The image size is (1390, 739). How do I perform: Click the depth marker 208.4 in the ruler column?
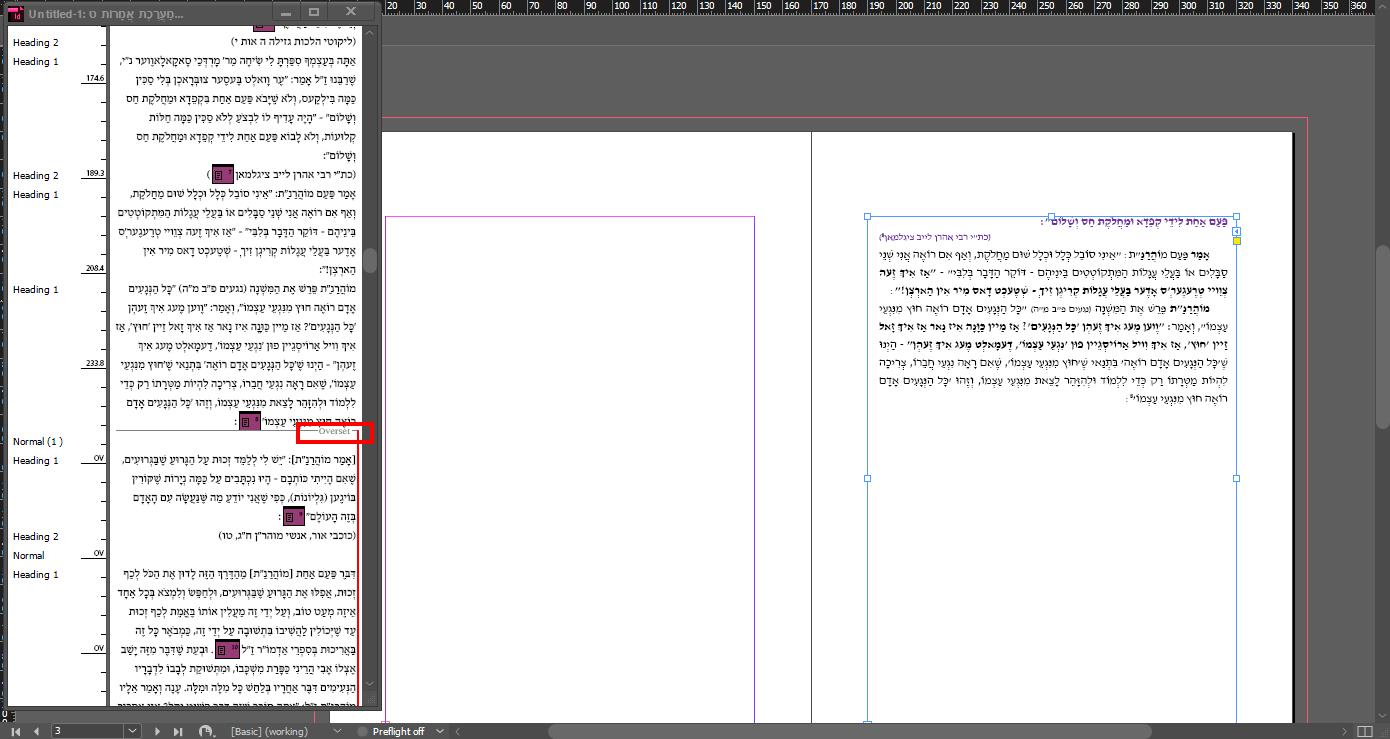pos(95,268)
